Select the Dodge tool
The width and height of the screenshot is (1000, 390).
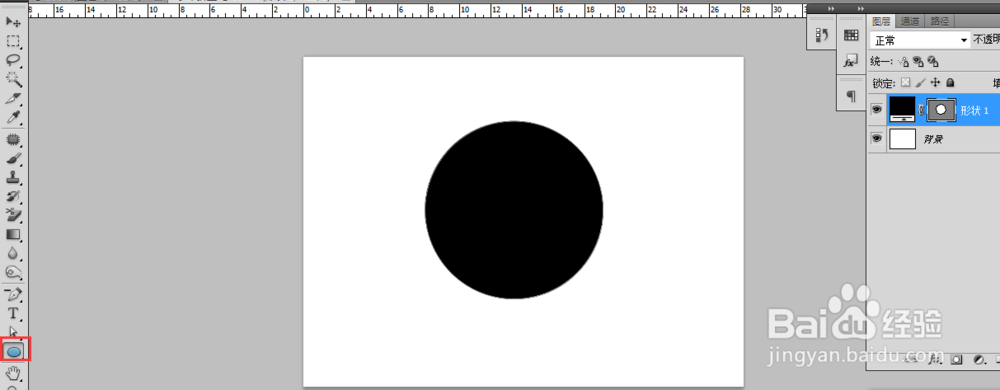(x=13, y=273)
